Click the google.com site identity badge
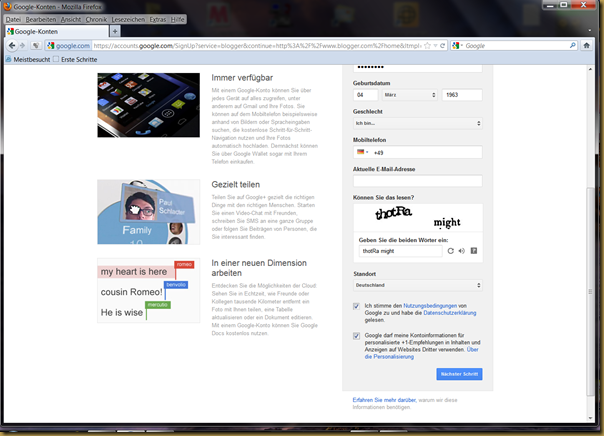The height and width of the screenshot is (436, 604). (68, 45)
